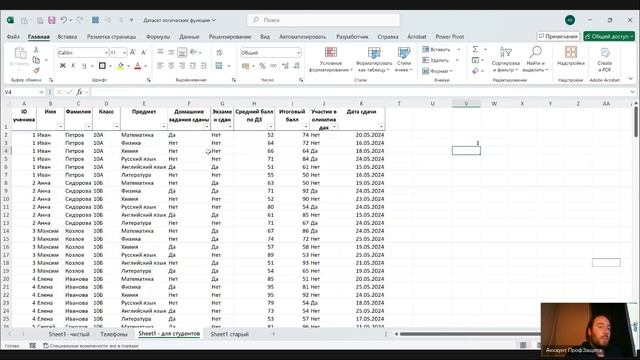Viewport: 640px width, 360px height.
Task: Open the filter dropdown for Дата сдачи column
Action: pyautogui.click(x=381, y=127)
